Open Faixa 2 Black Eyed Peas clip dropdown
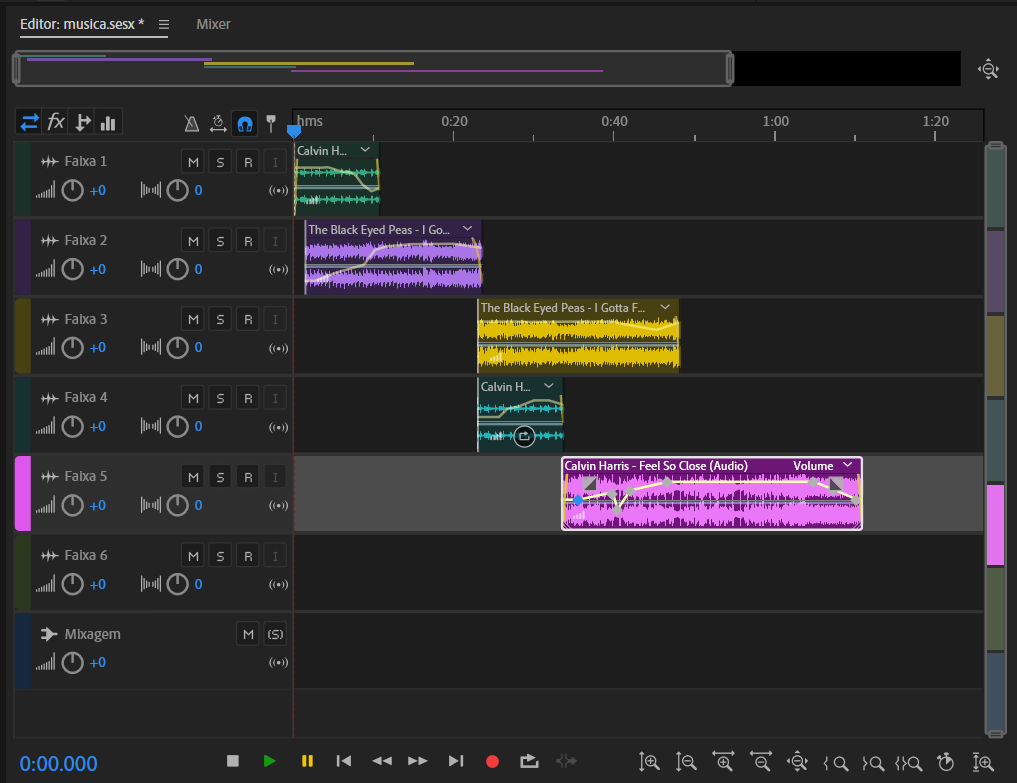 coord(467,229)
